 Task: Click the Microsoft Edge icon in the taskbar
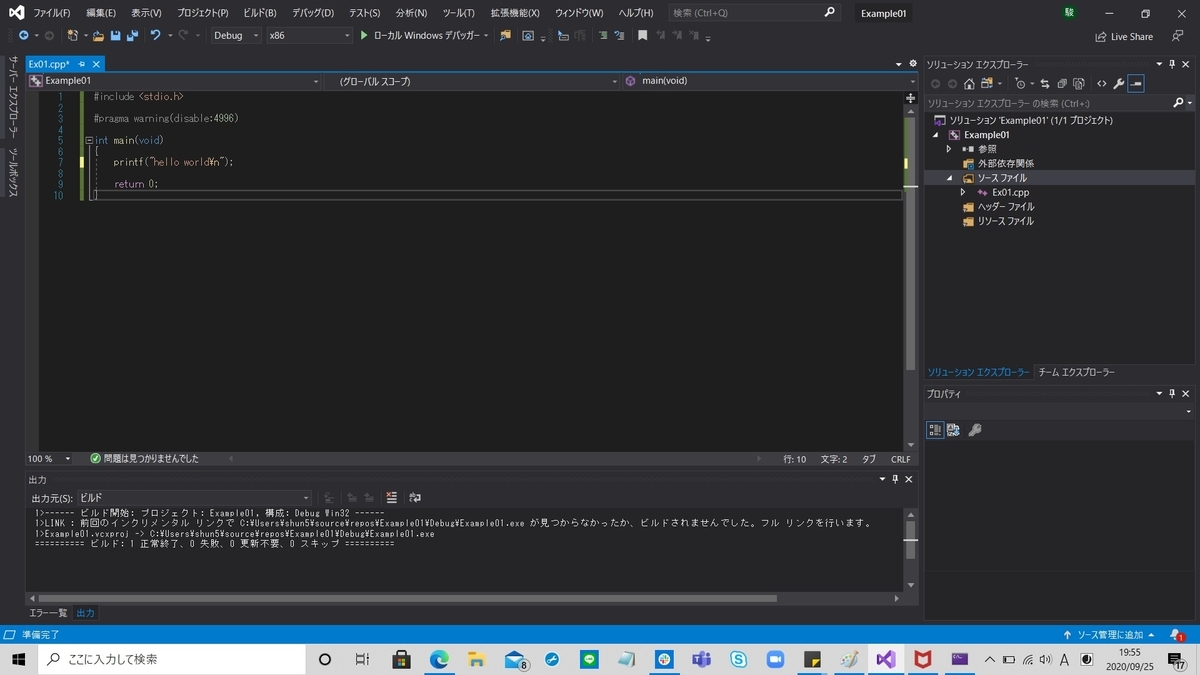pyautogui.click(x=439, y=659)
